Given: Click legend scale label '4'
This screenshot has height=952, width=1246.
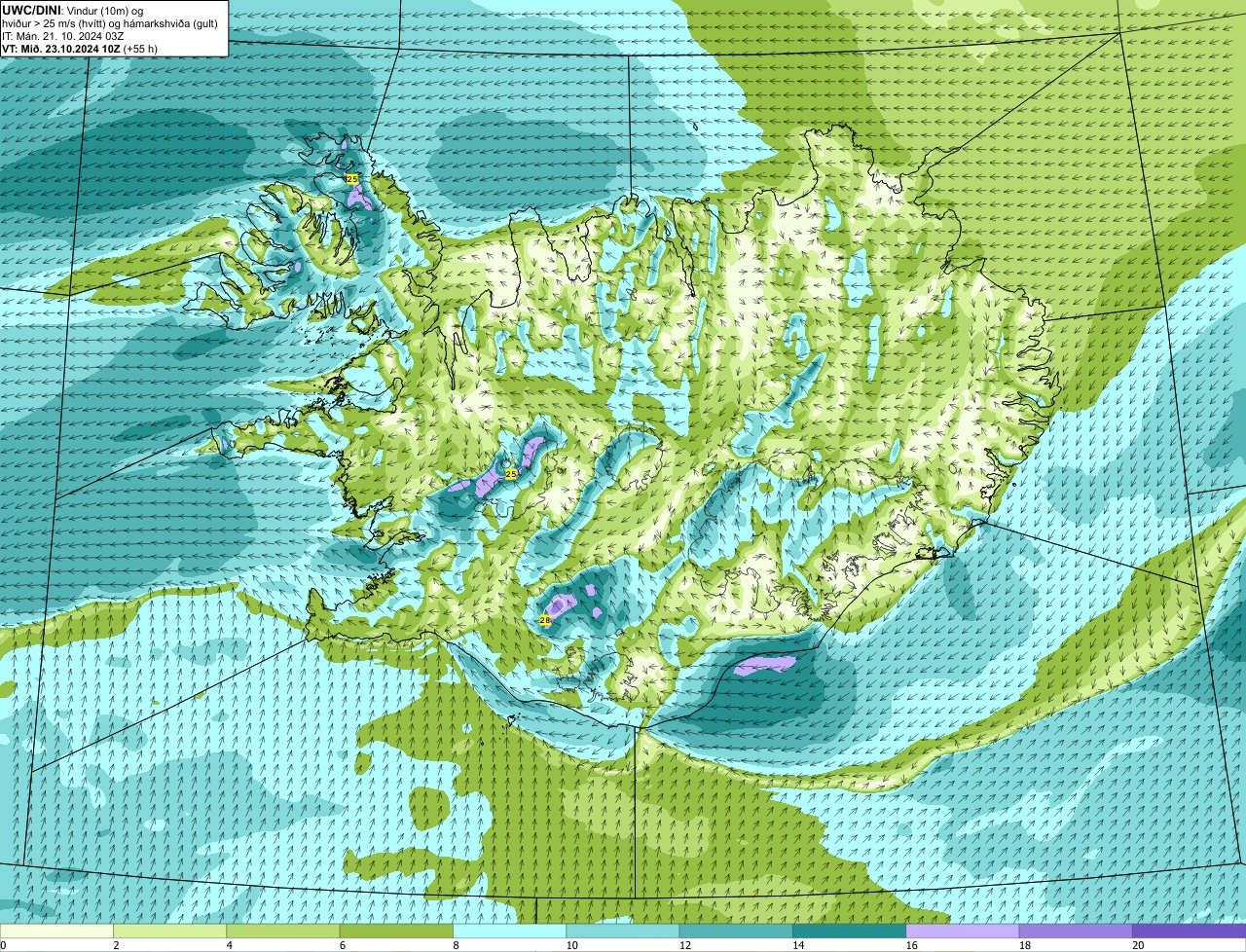Looking at the screenshot, I should pyautogui.click(x=229, y=945).
